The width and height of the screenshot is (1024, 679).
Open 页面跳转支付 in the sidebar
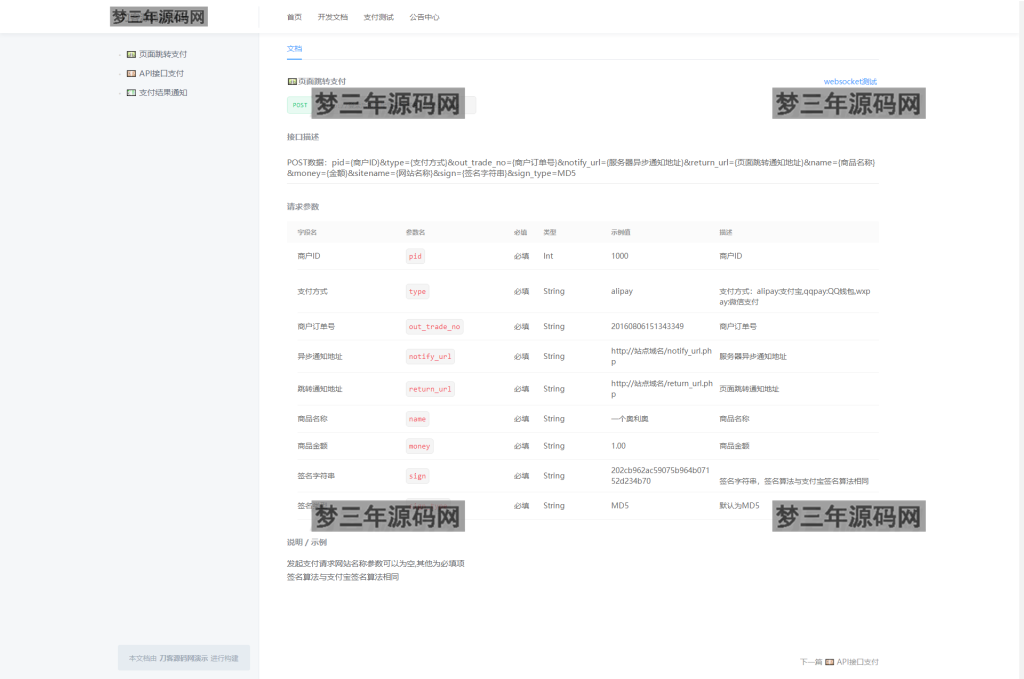pos(163,54)
